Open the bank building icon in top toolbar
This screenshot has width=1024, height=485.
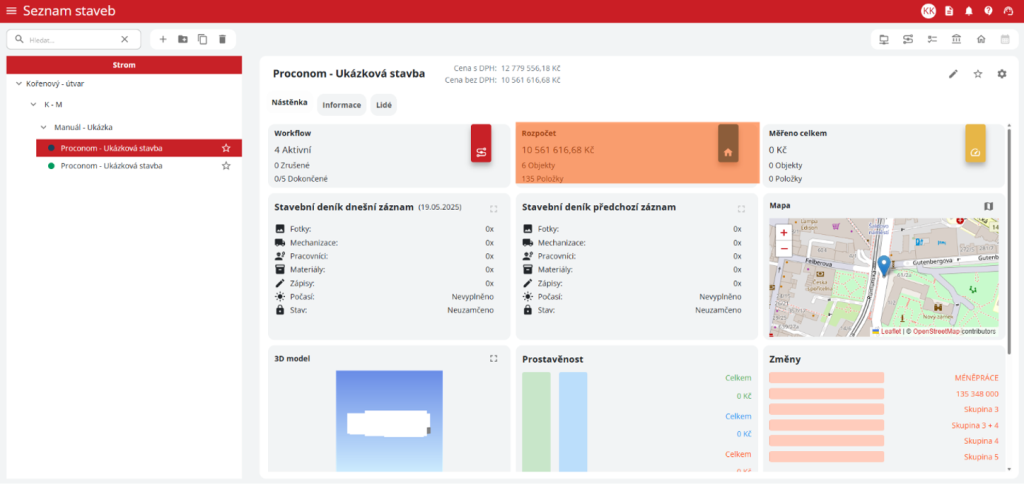click(x=956, y=39)
